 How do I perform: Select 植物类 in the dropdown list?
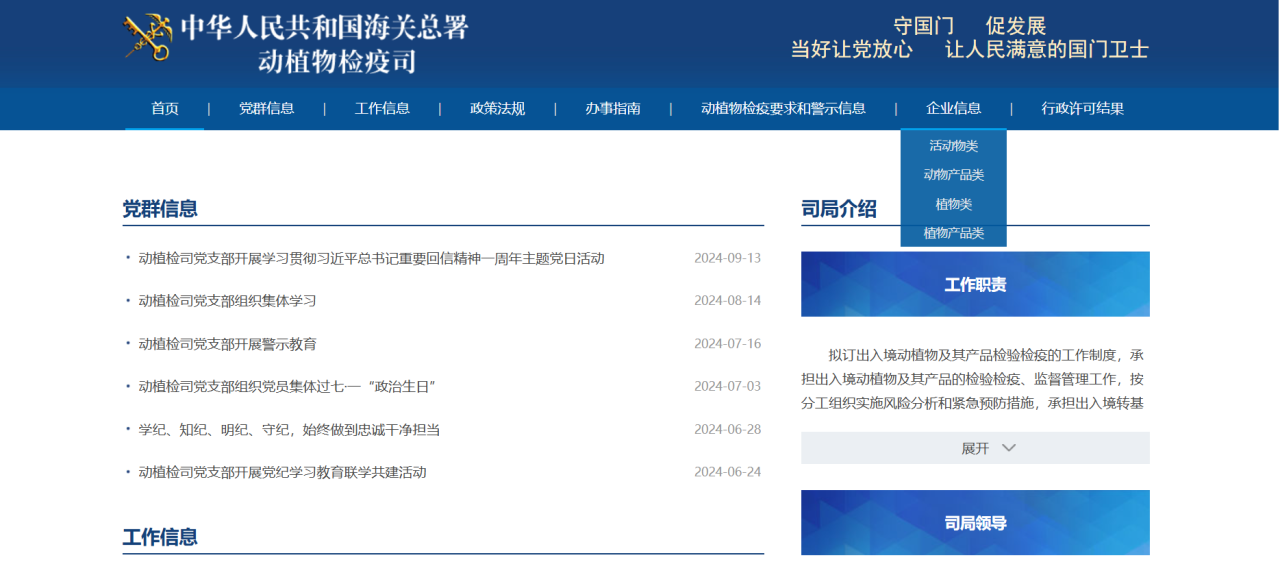[953, 204]
